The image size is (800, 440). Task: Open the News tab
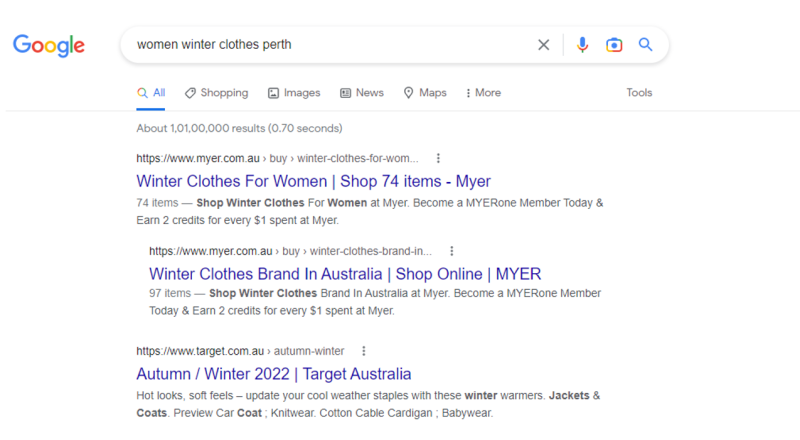pos(362,93)
